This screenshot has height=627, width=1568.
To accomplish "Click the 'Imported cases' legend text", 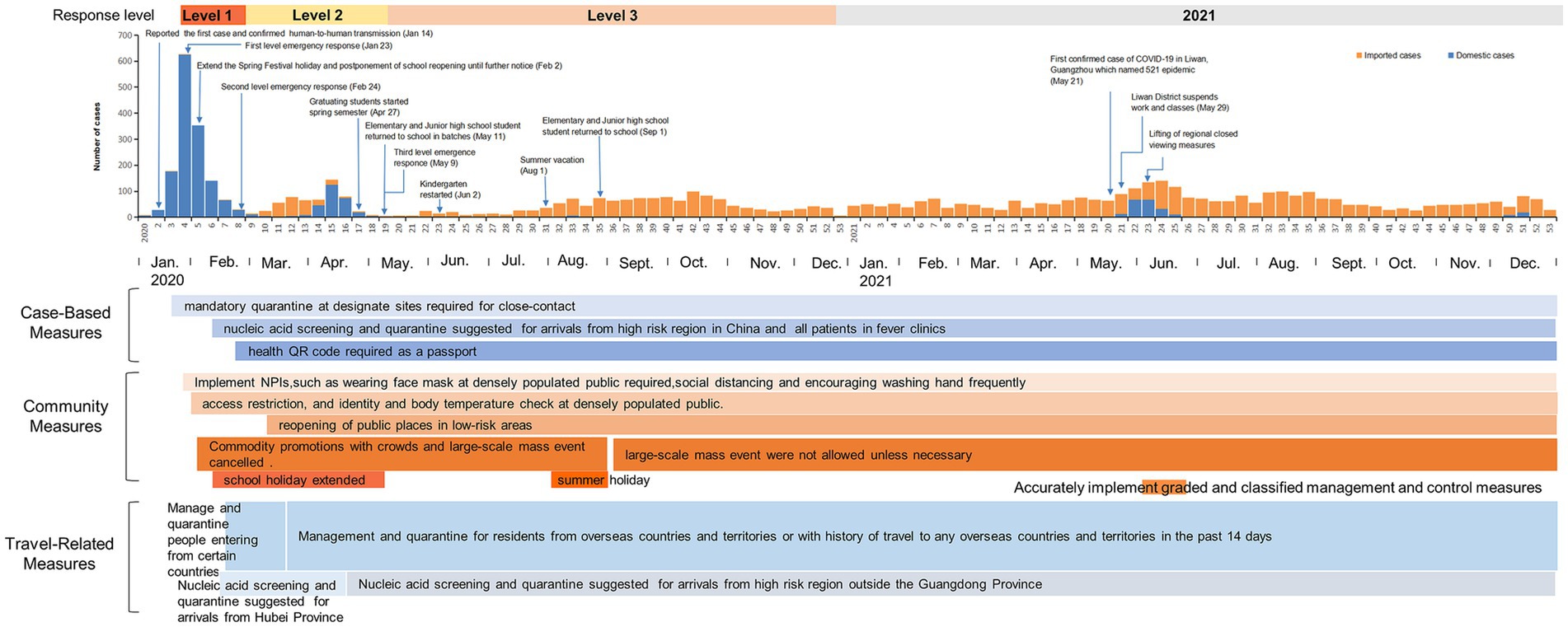I will pos(1392,56).
